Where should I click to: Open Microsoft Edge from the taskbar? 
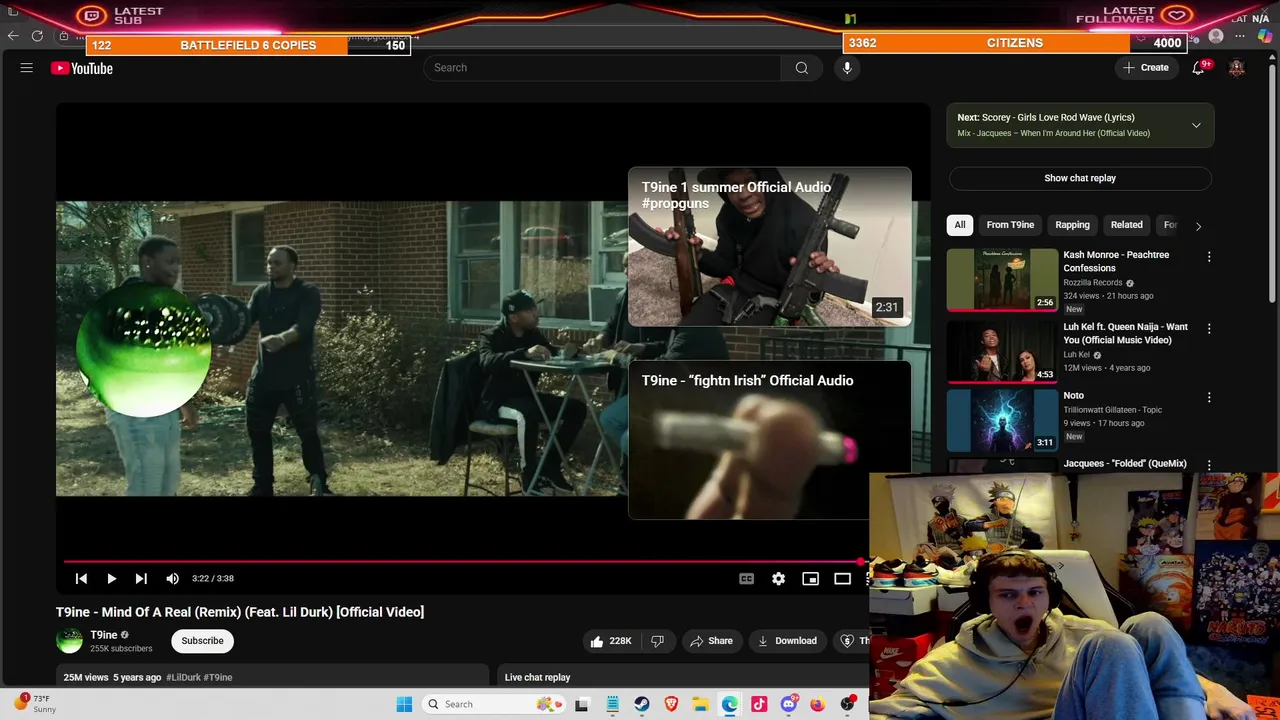pyautogui.click(x=730, y=704)
